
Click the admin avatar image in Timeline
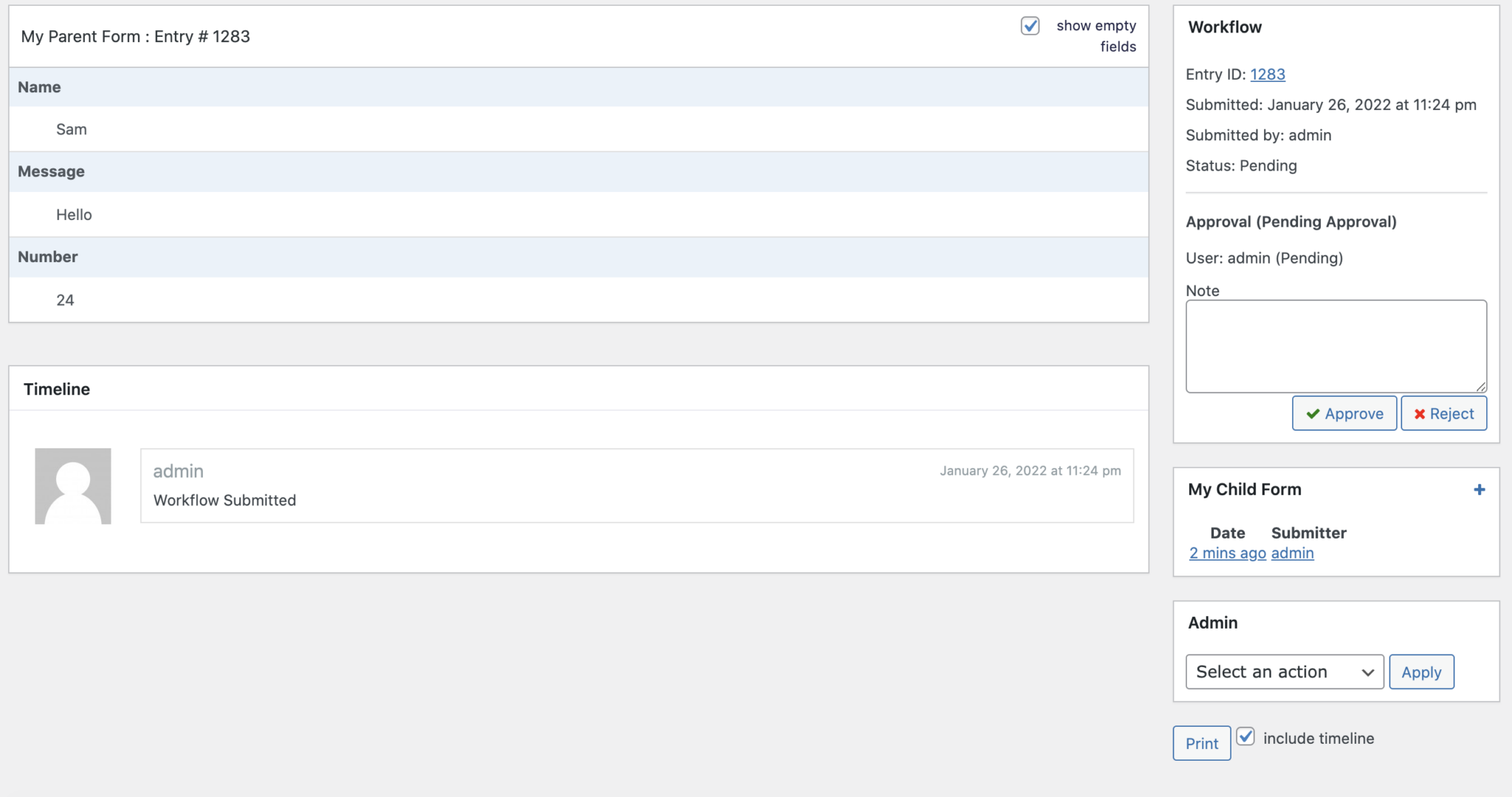[73, 486]
